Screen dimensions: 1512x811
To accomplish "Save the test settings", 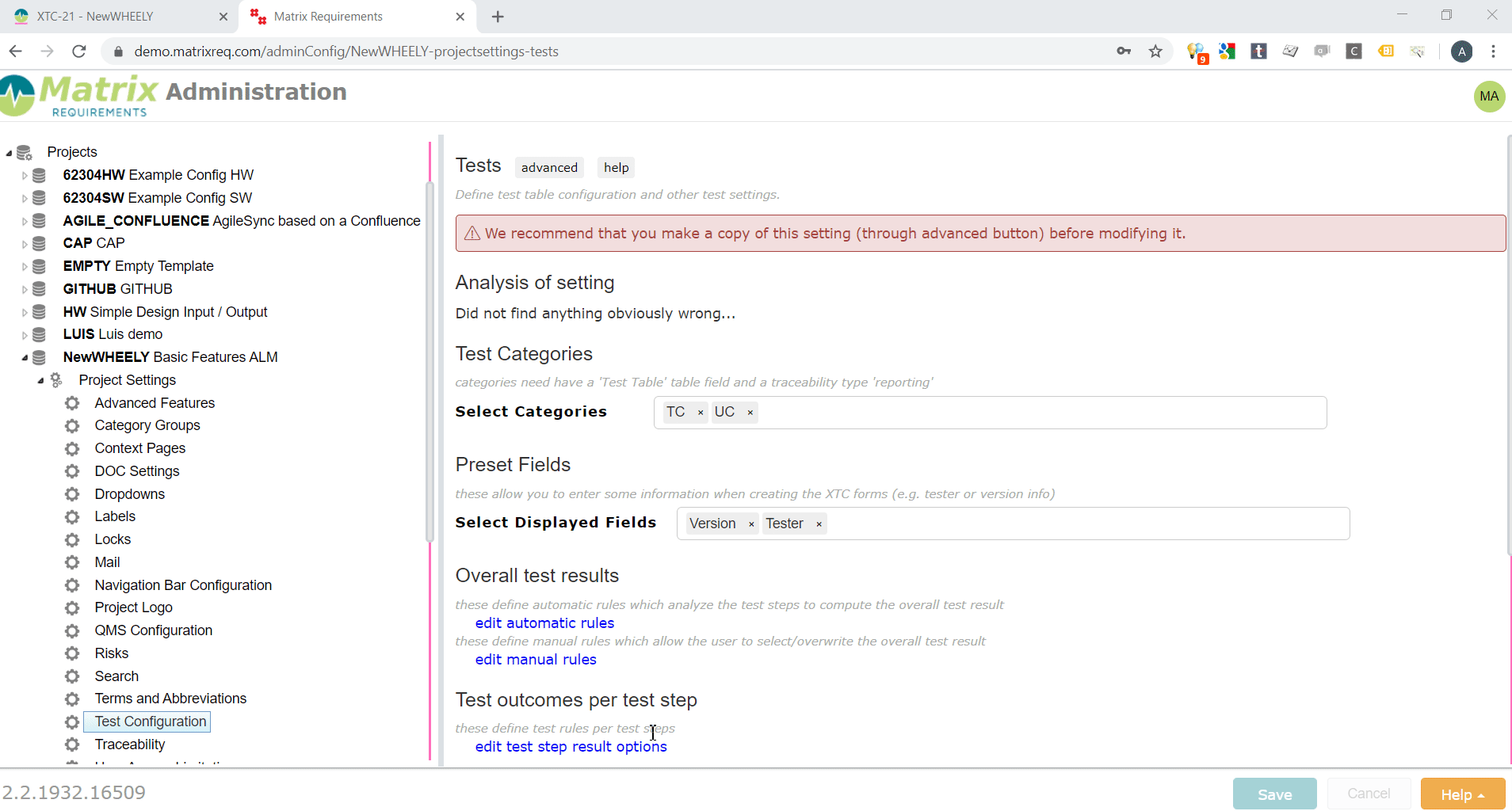I will click(x=1274, y=794).
